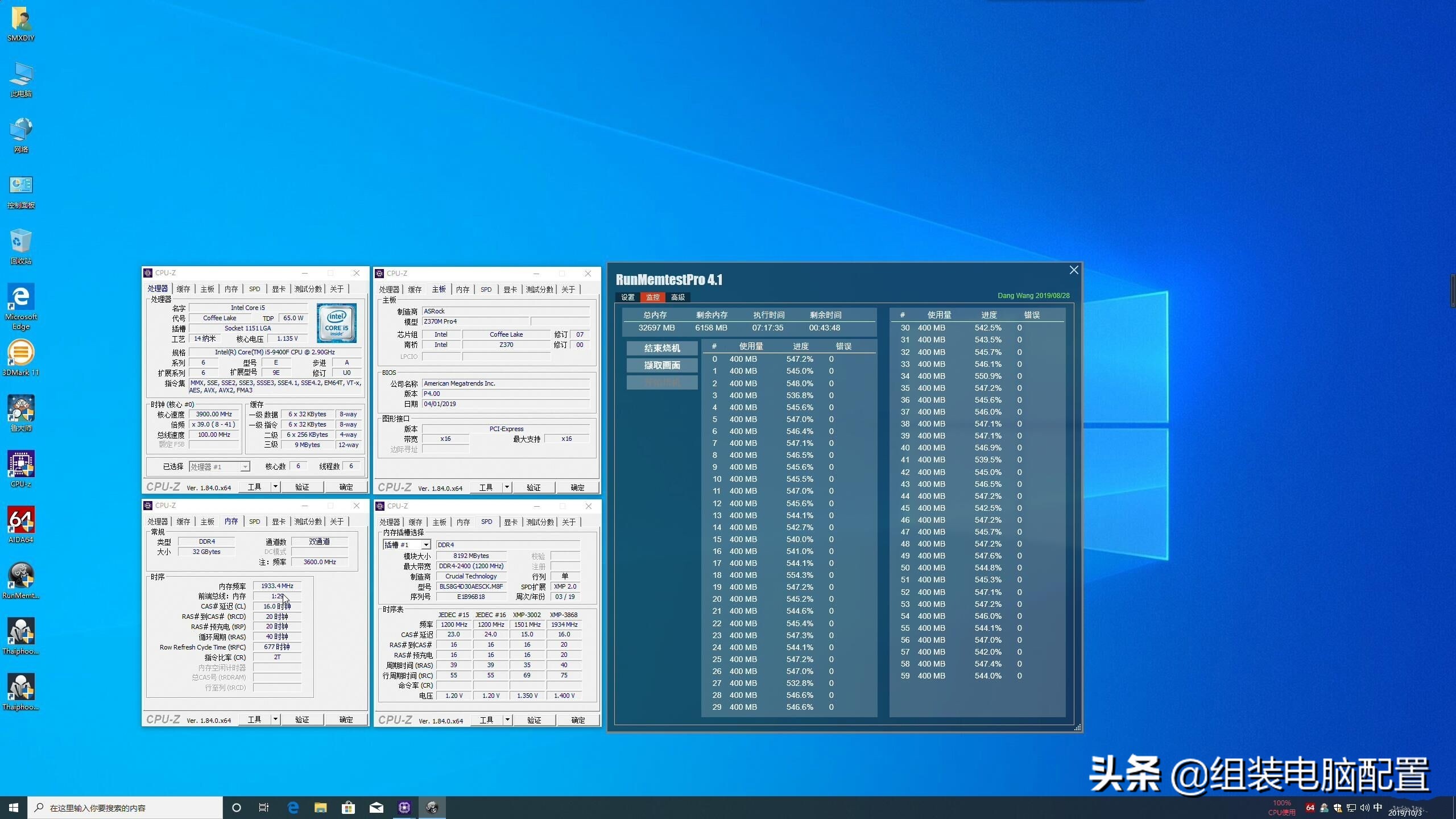Click the 结束烧机 button to stop testing
The height and width of the screenshot is (819, 1456).
click(661, 348)
